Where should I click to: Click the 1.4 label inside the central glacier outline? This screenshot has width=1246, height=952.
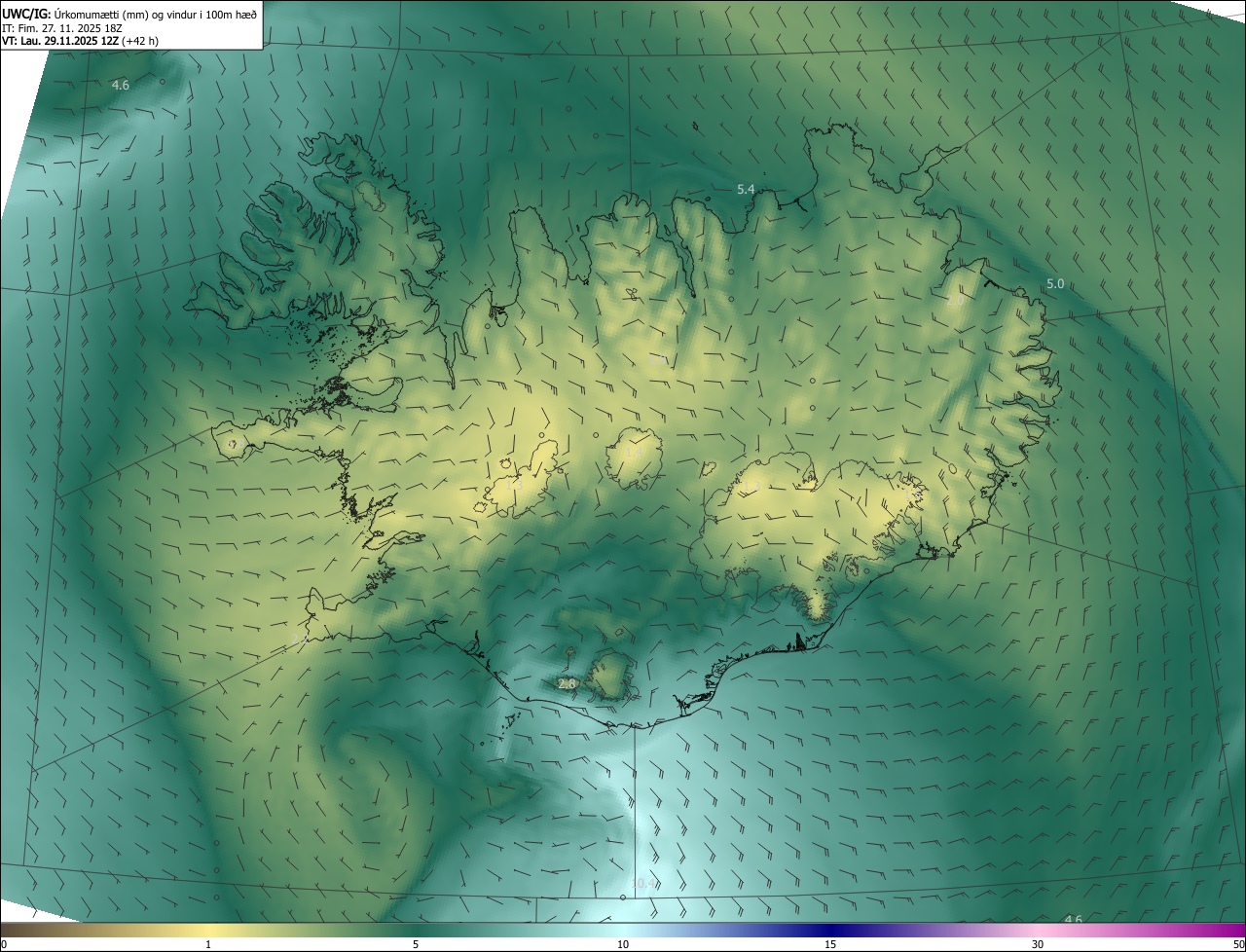point(634,453)
